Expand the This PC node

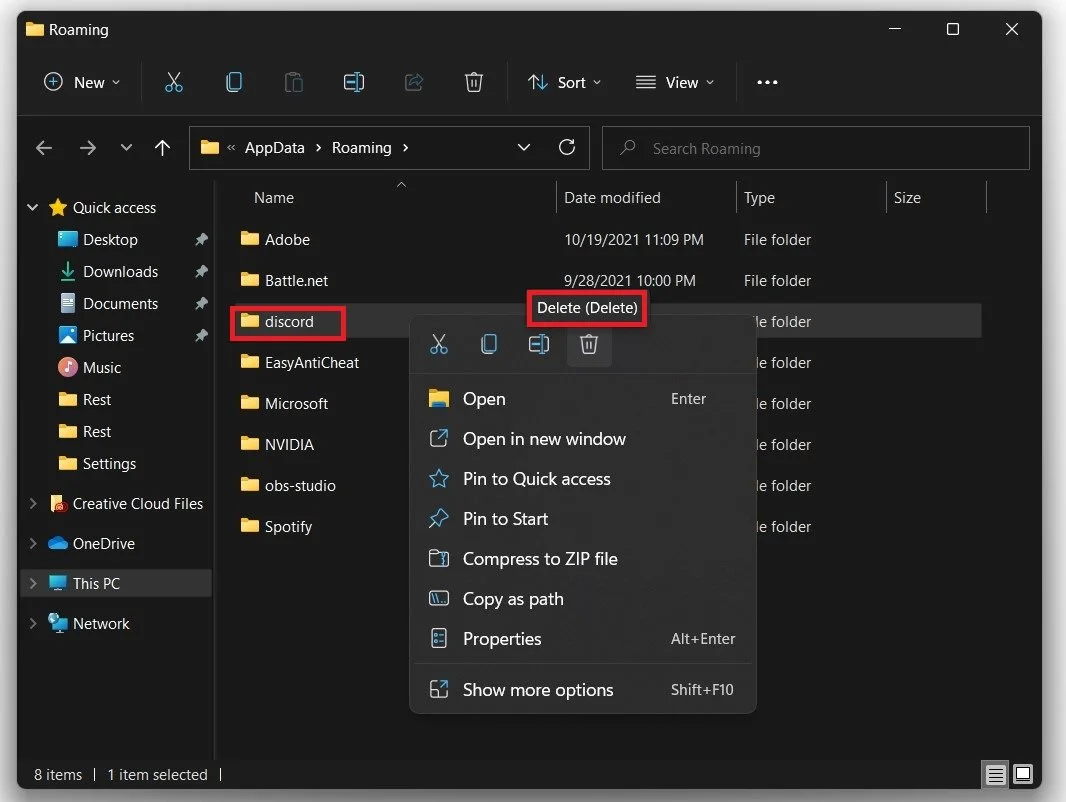(x=32, y=583)
